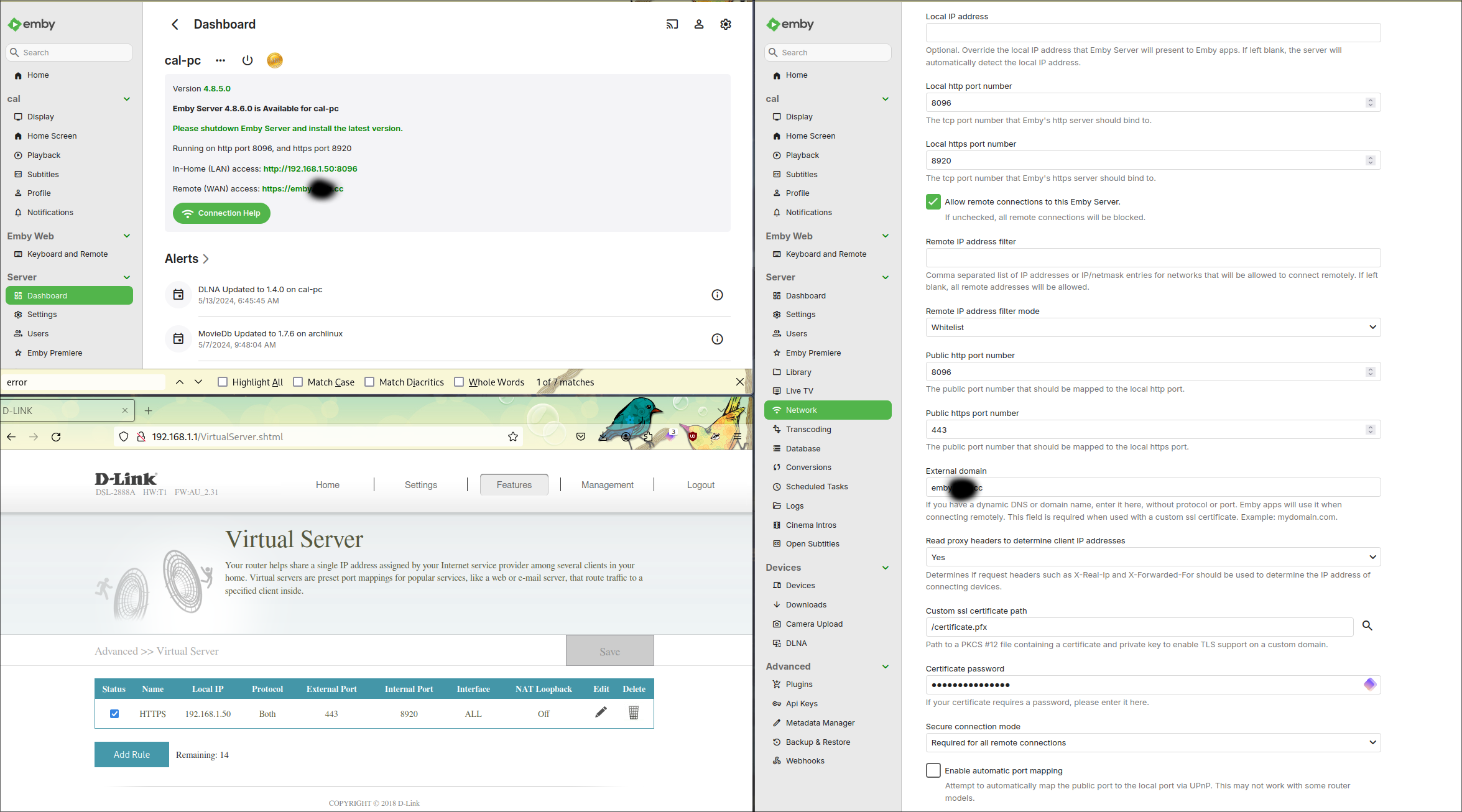Click the cast to device icon in Dashboard header
Screen dimensions: 1462x812
[672, 24]
